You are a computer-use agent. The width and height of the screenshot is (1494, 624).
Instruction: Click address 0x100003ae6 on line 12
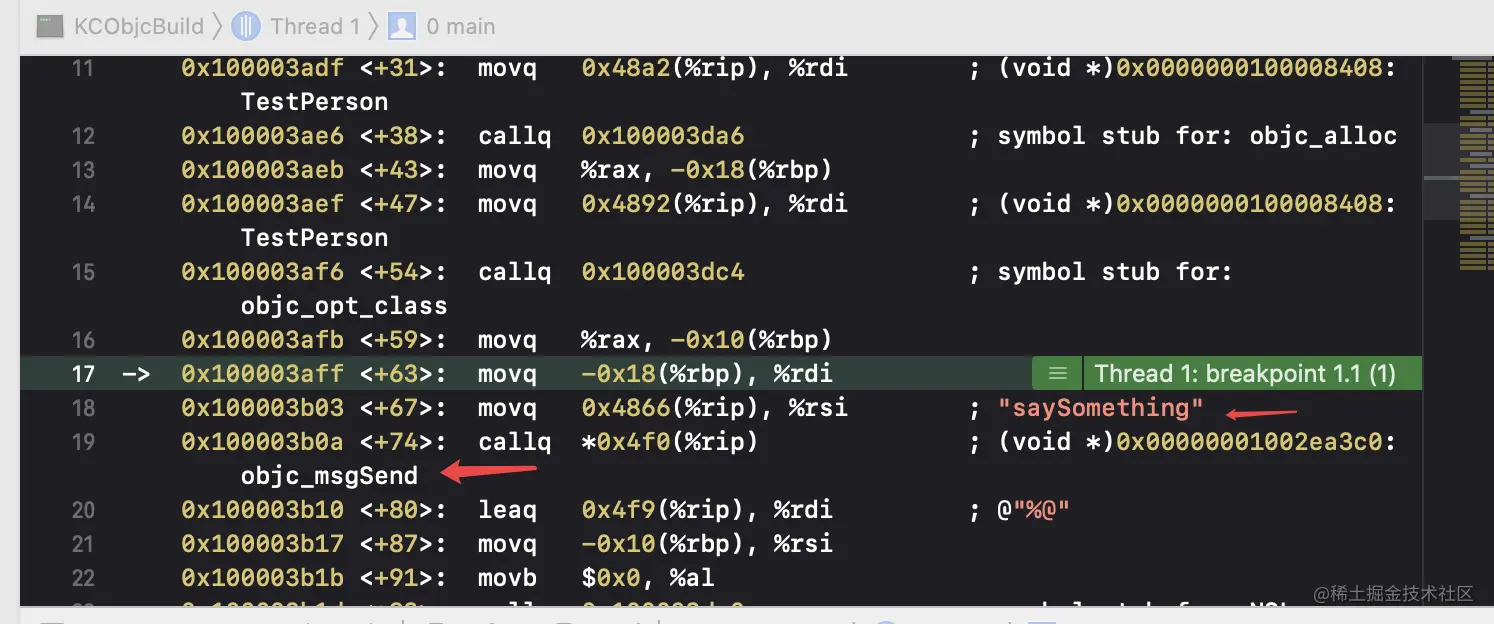coord(262,136)
